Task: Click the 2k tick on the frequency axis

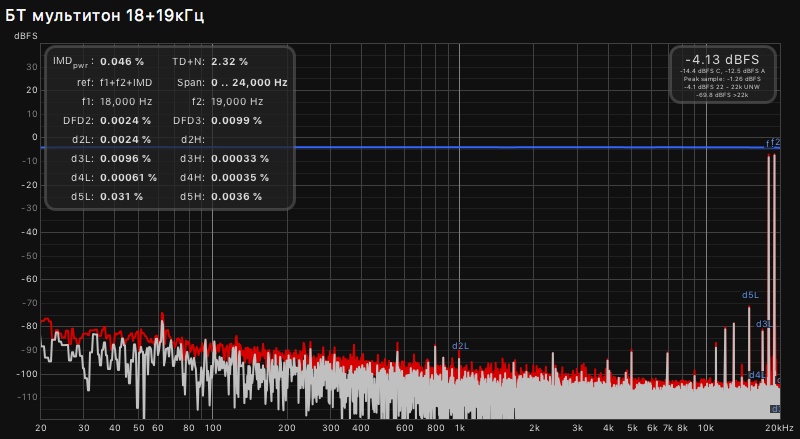Action: point(534,428)
